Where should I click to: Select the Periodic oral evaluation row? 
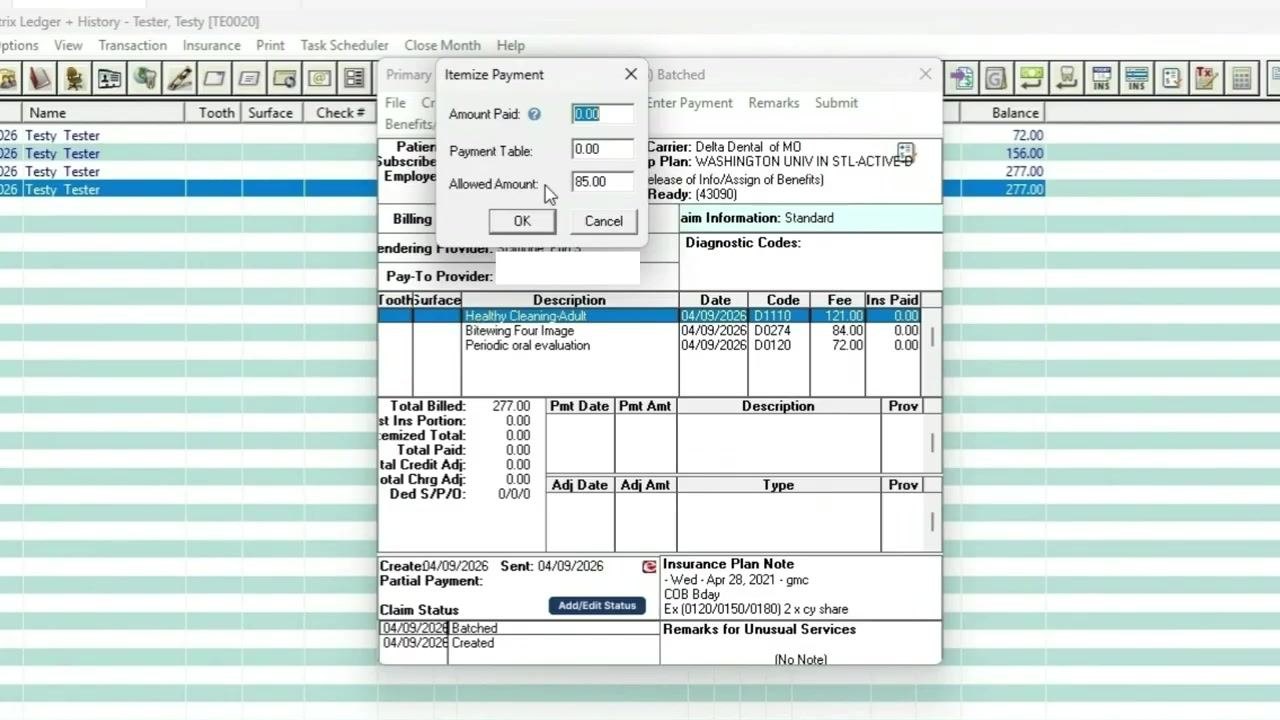[x=649, y=346]
